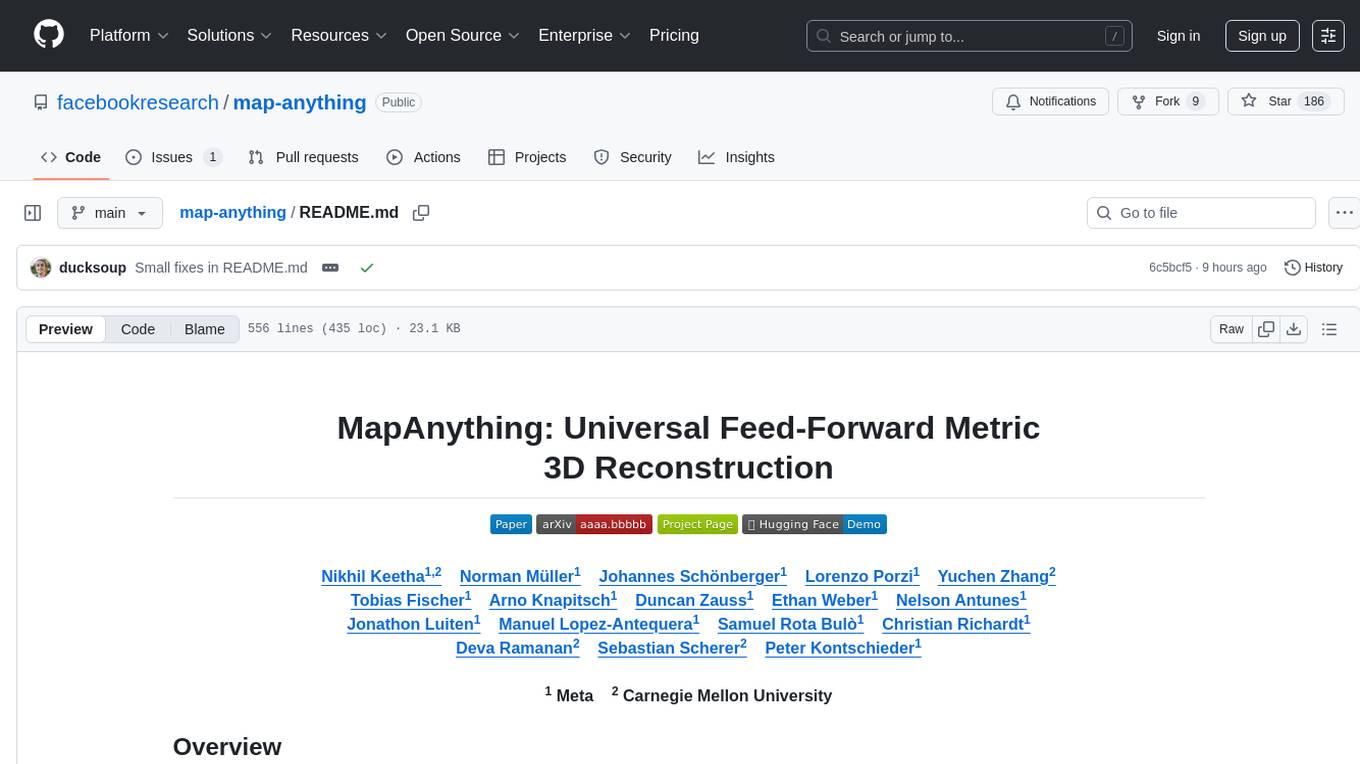The height and width of the screenshot is (764, 1360).
Task: Open commit 6c5bcf5 link
Action: (x=1170, y=268)
